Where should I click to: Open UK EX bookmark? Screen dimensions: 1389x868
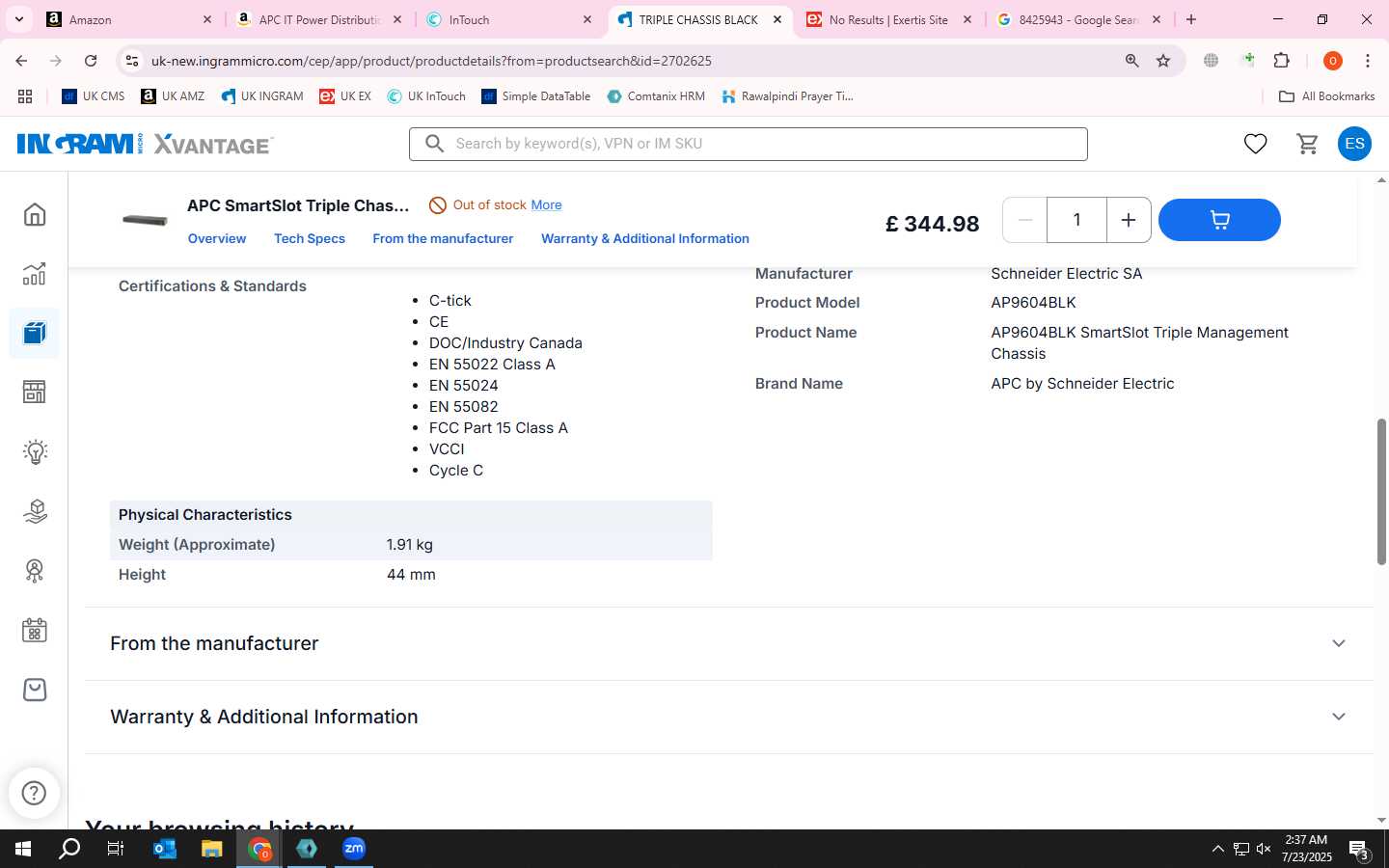click(x=345, y=96)
